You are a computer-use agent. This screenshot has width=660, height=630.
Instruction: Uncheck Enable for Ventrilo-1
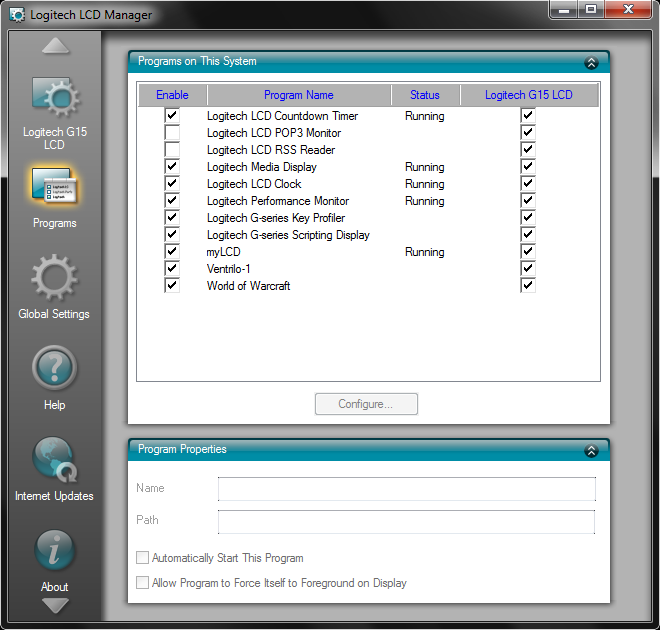coord(172,268)
